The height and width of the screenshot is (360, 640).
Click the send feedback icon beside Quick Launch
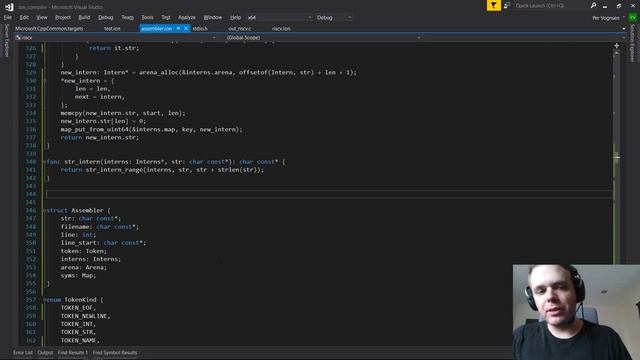coord(507,6)
